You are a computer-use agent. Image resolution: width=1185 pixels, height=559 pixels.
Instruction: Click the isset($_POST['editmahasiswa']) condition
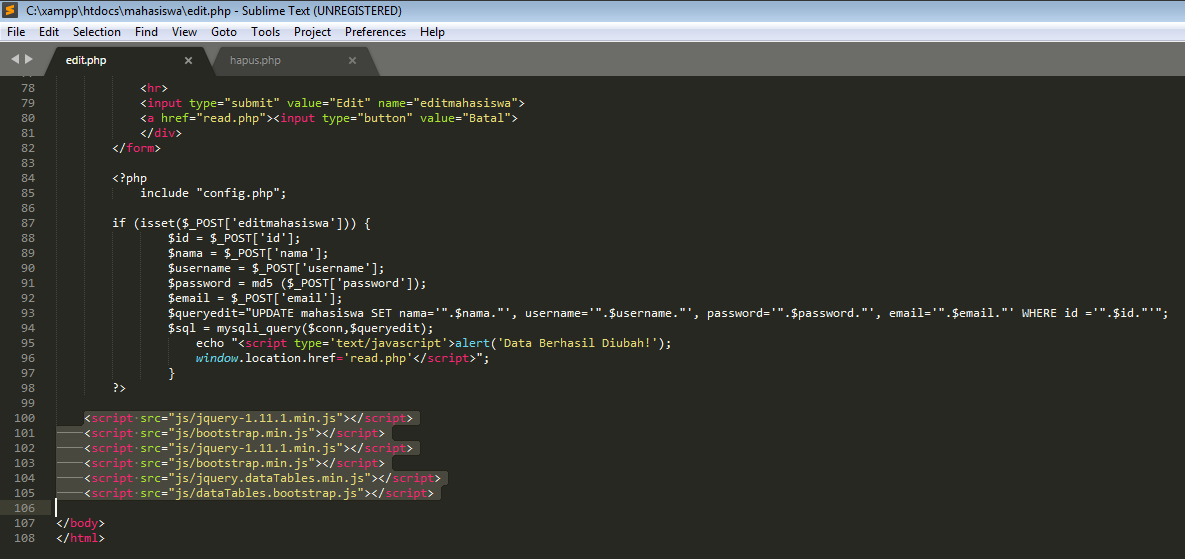243,223
